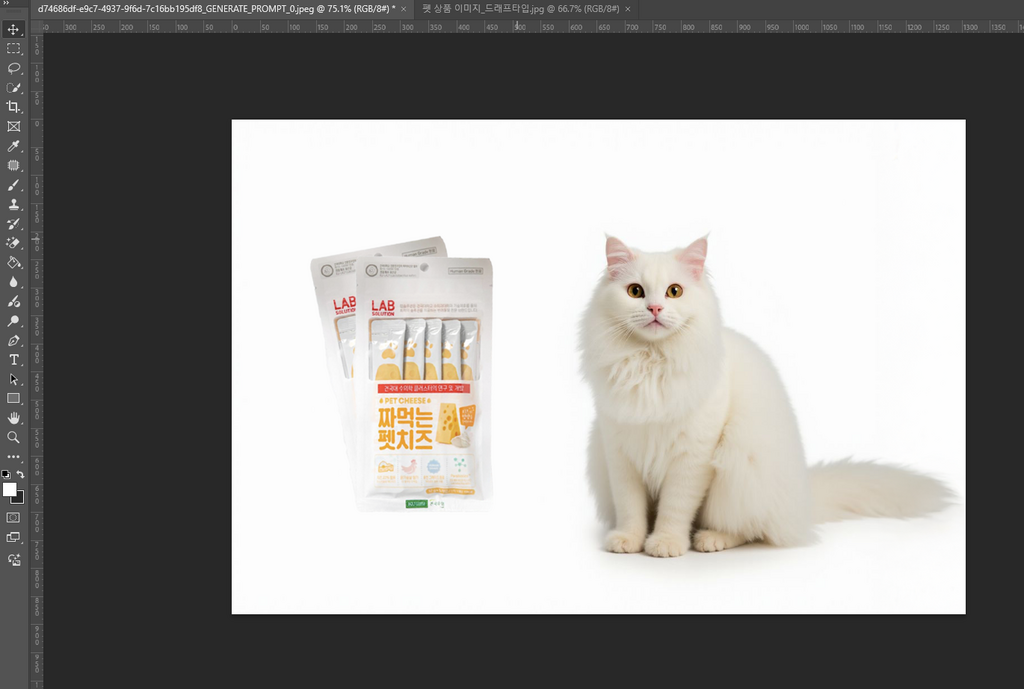The width and height of the screenshot is (1024, 689).
Task: Expand the toolbar with double-arrow
Action: click(7, 4)
